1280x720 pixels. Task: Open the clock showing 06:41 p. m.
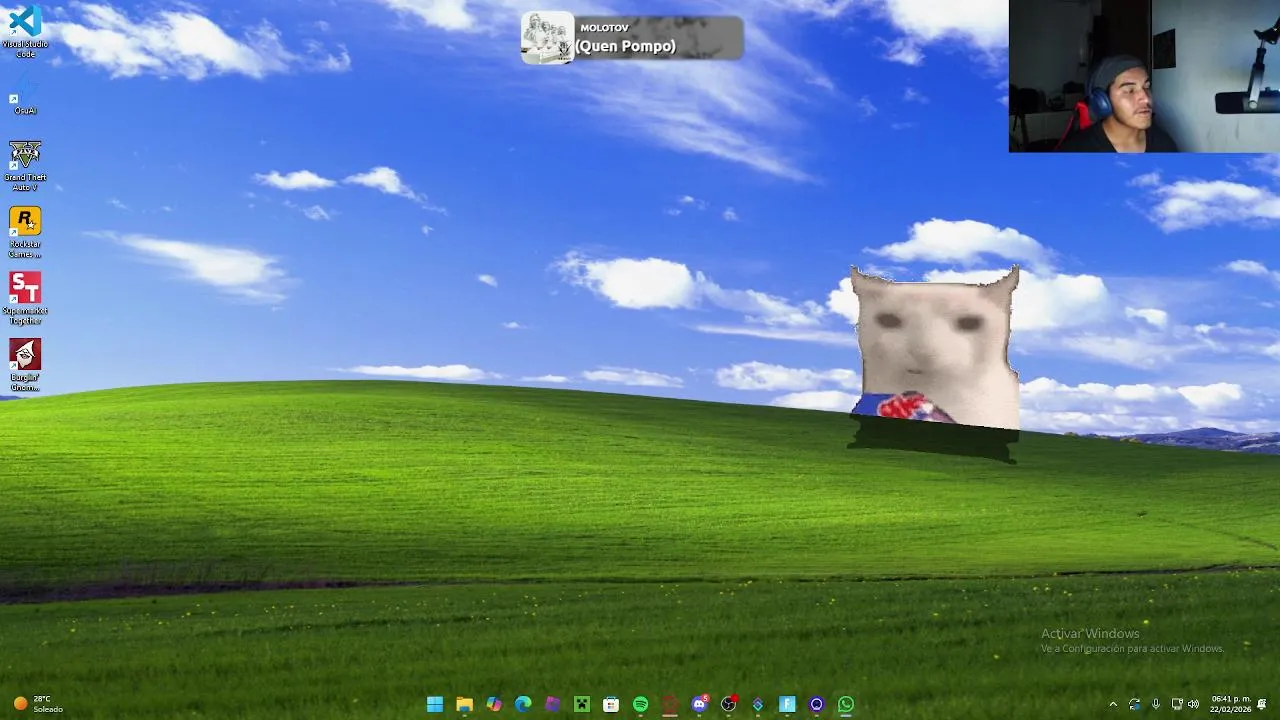(x=1230, y=704)
